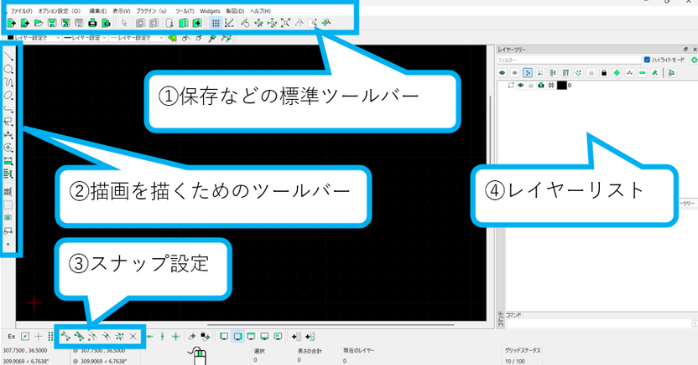This screenshot has height=365, width=698.
Task: Lock all layers with the black padlock icon
Action: (604, 73)
